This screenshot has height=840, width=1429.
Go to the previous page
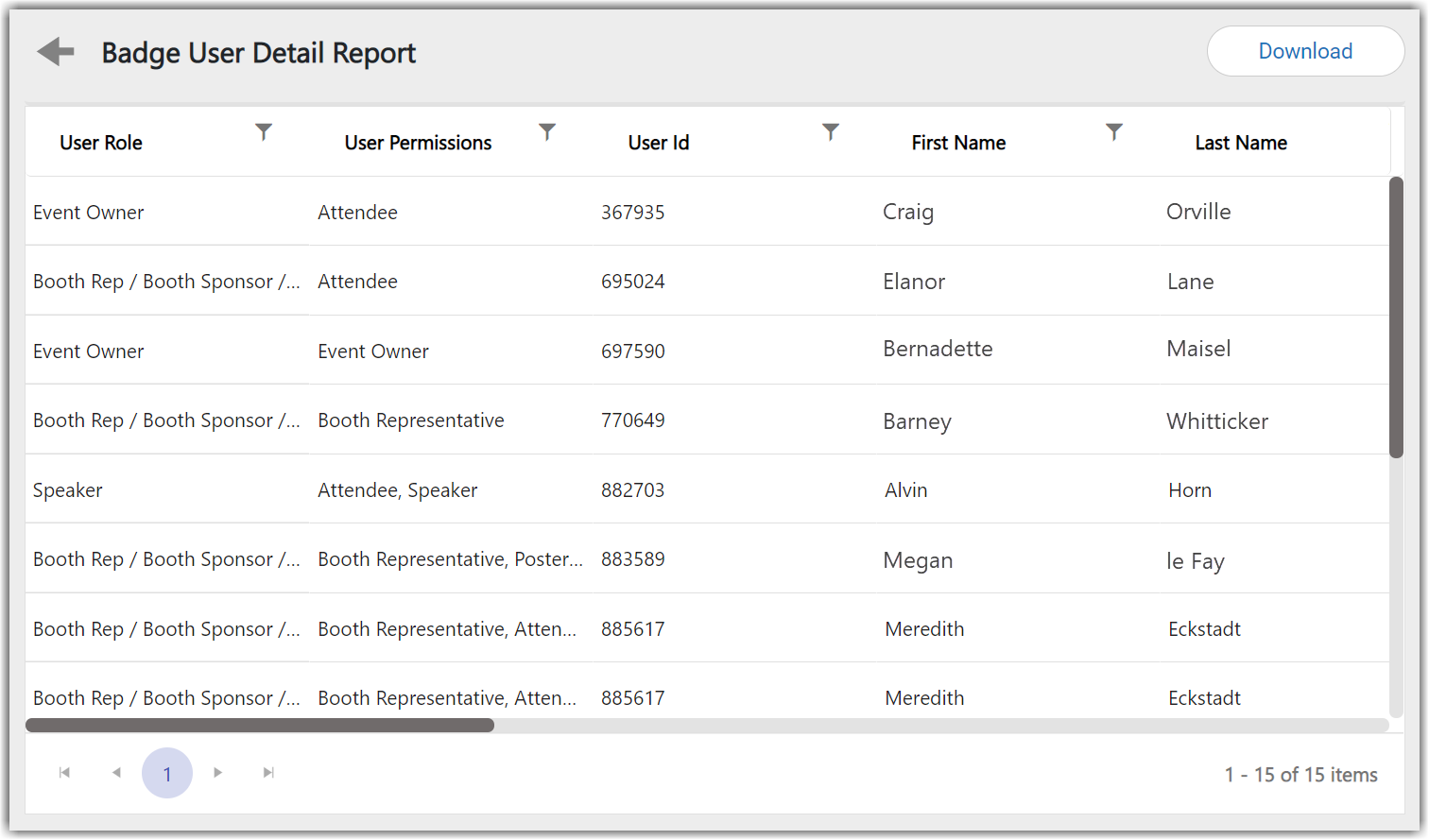coord(116,773)
